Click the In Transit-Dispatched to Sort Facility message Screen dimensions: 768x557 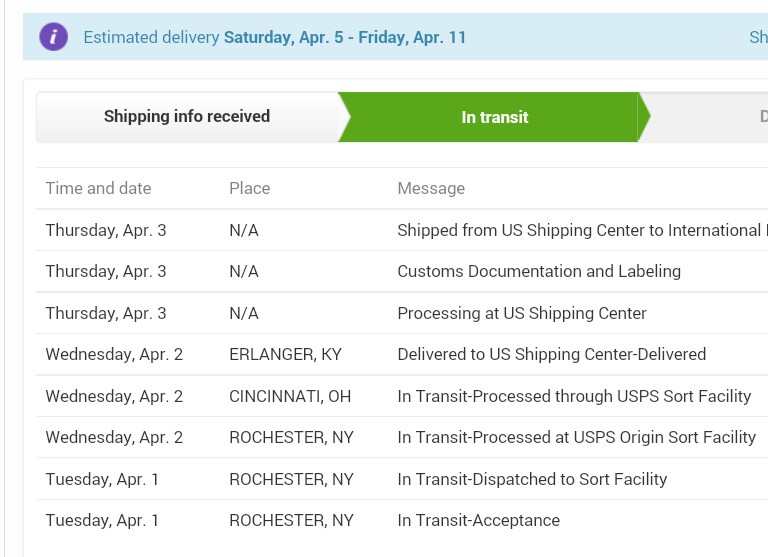pyautogui.click(x=532, y=479)
